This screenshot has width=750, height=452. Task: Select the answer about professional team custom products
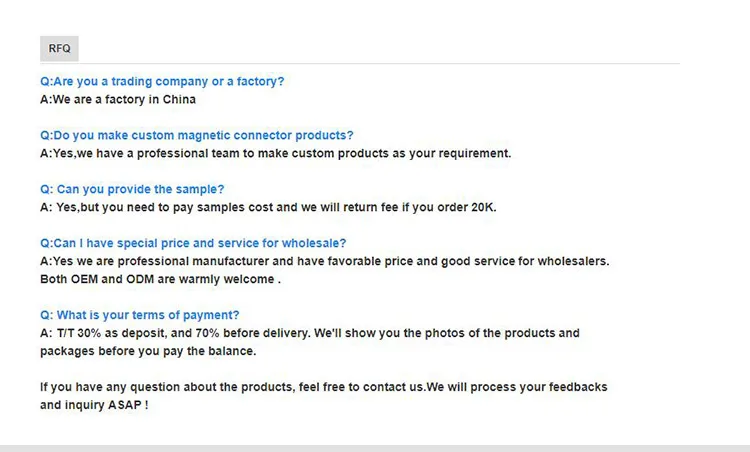(275, 153)
